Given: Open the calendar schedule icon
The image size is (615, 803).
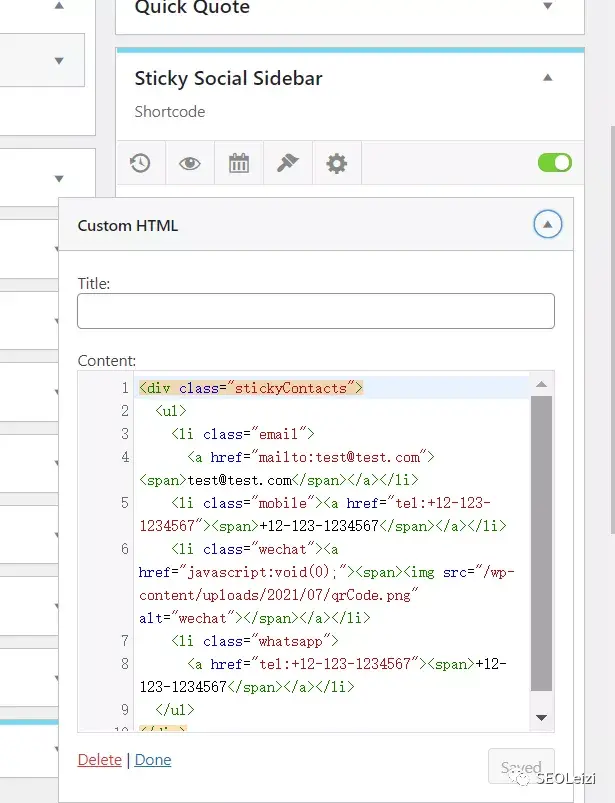Looking at the screenshot, I should click(x=239, y=163).
